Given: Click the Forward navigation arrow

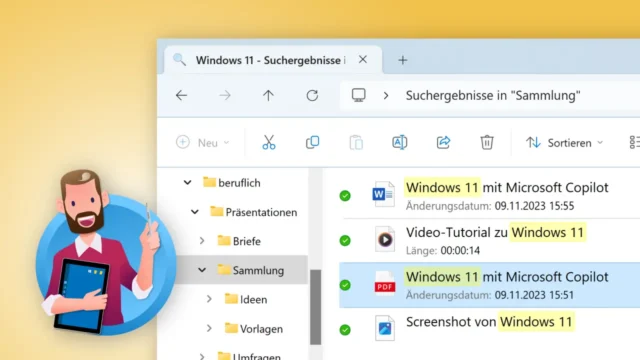Looking at the screenshot, I should click(x=225, y=96).
